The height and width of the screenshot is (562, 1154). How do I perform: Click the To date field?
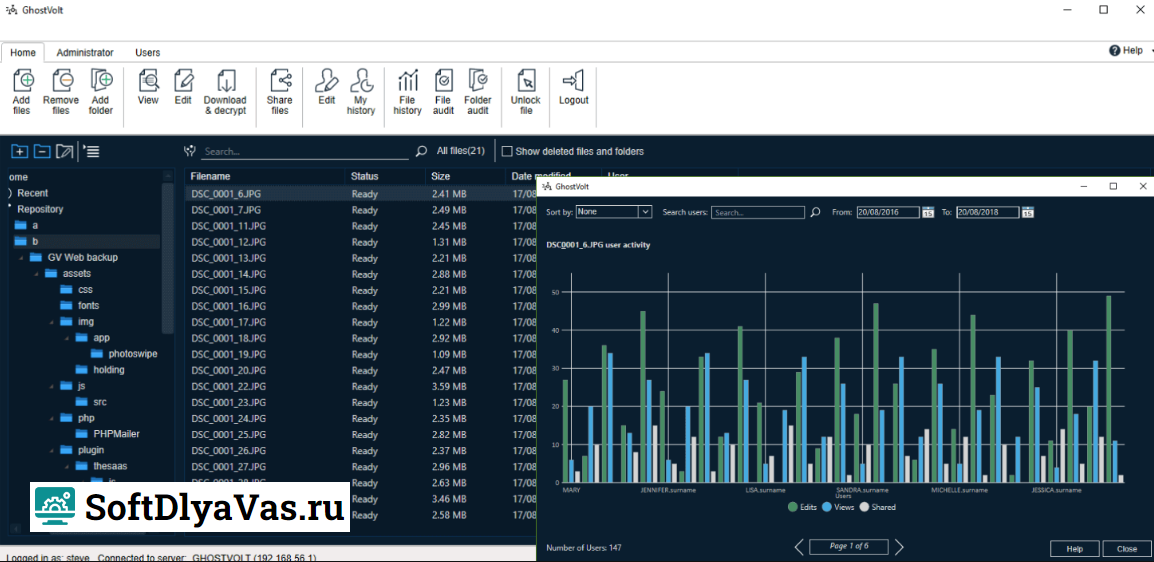point(988,212)
